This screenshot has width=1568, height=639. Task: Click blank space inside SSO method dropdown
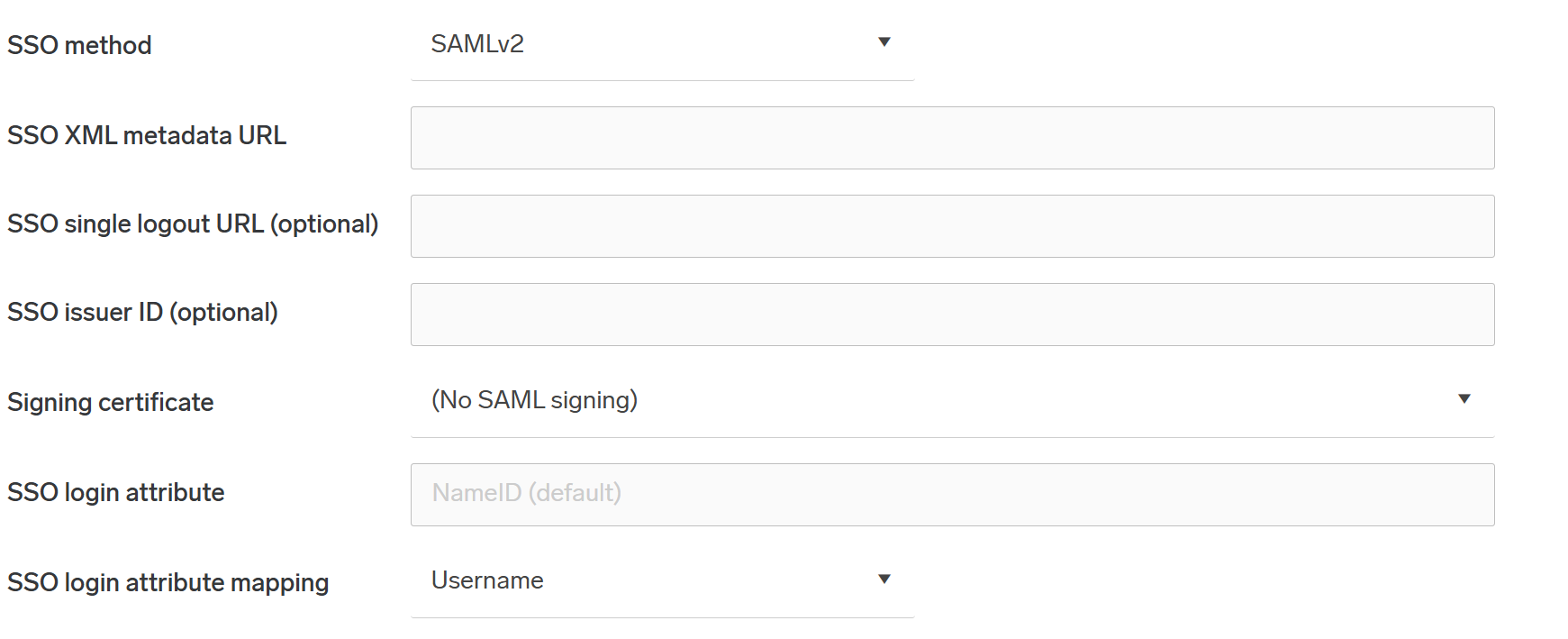pos(702,44)
